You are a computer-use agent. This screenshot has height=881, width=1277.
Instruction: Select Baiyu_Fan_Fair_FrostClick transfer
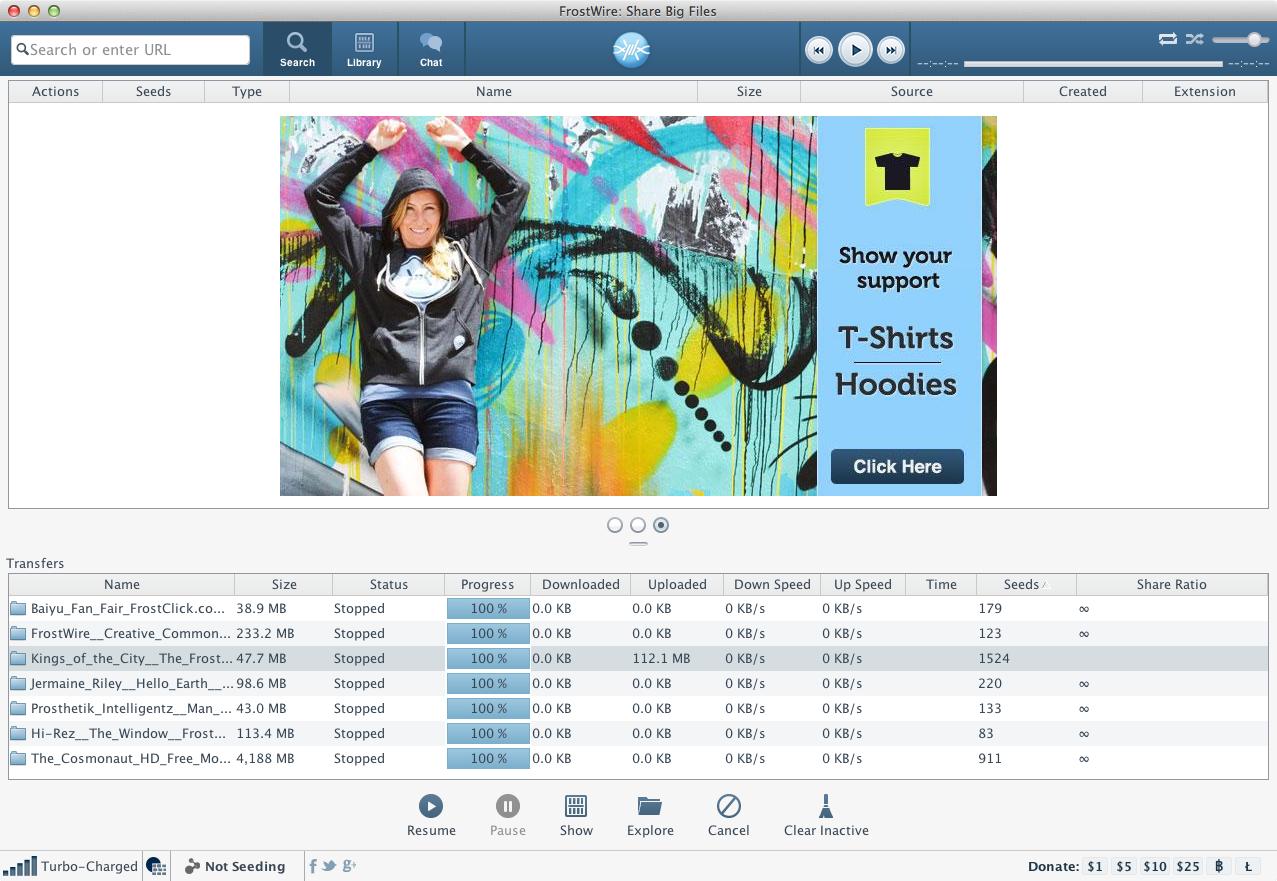coord(638,608)
